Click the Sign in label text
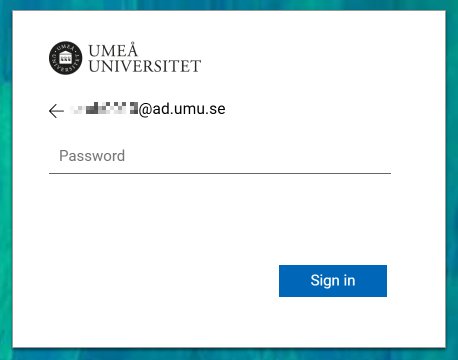Screen dimensions: 458x360 333,281
